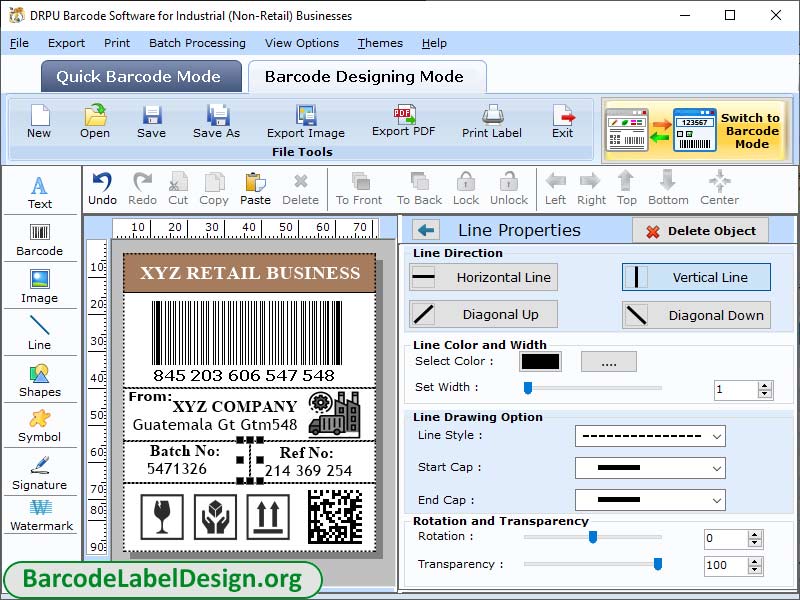Switch to Quick Barcode Mode tab
Viewport: 800px width, 600px height.
point(140,76)
